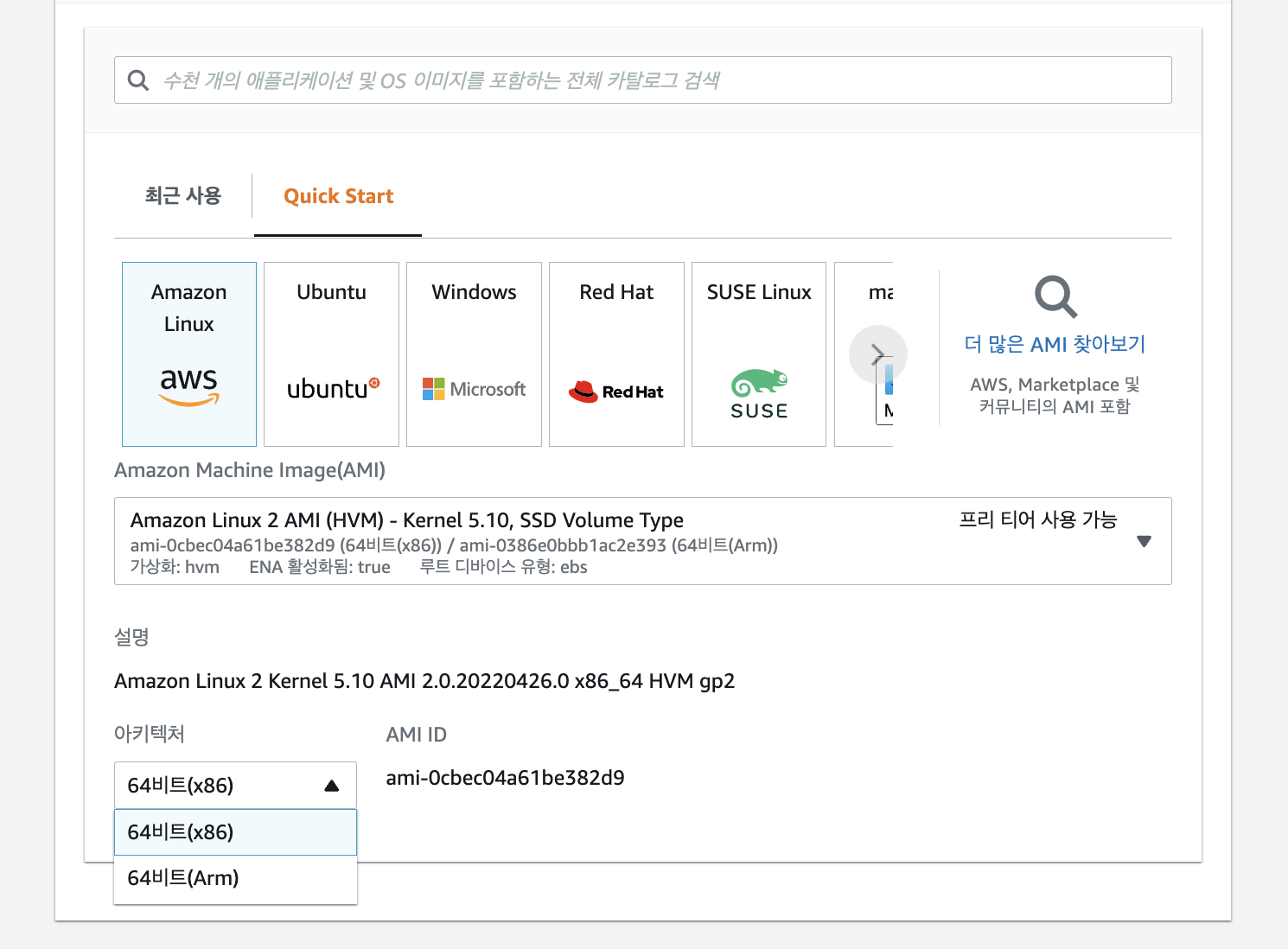Click the Red Hat logo icon
The image size is (1288, 949).
[x=616, y=392]
